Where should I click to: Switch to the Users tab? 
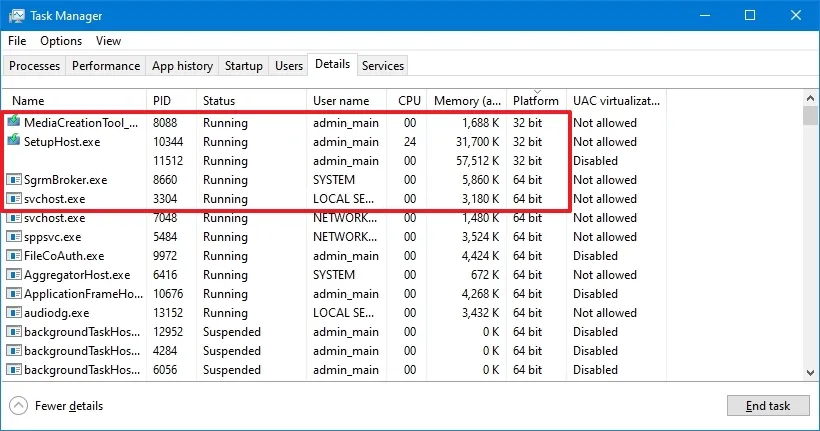[289, 66]
